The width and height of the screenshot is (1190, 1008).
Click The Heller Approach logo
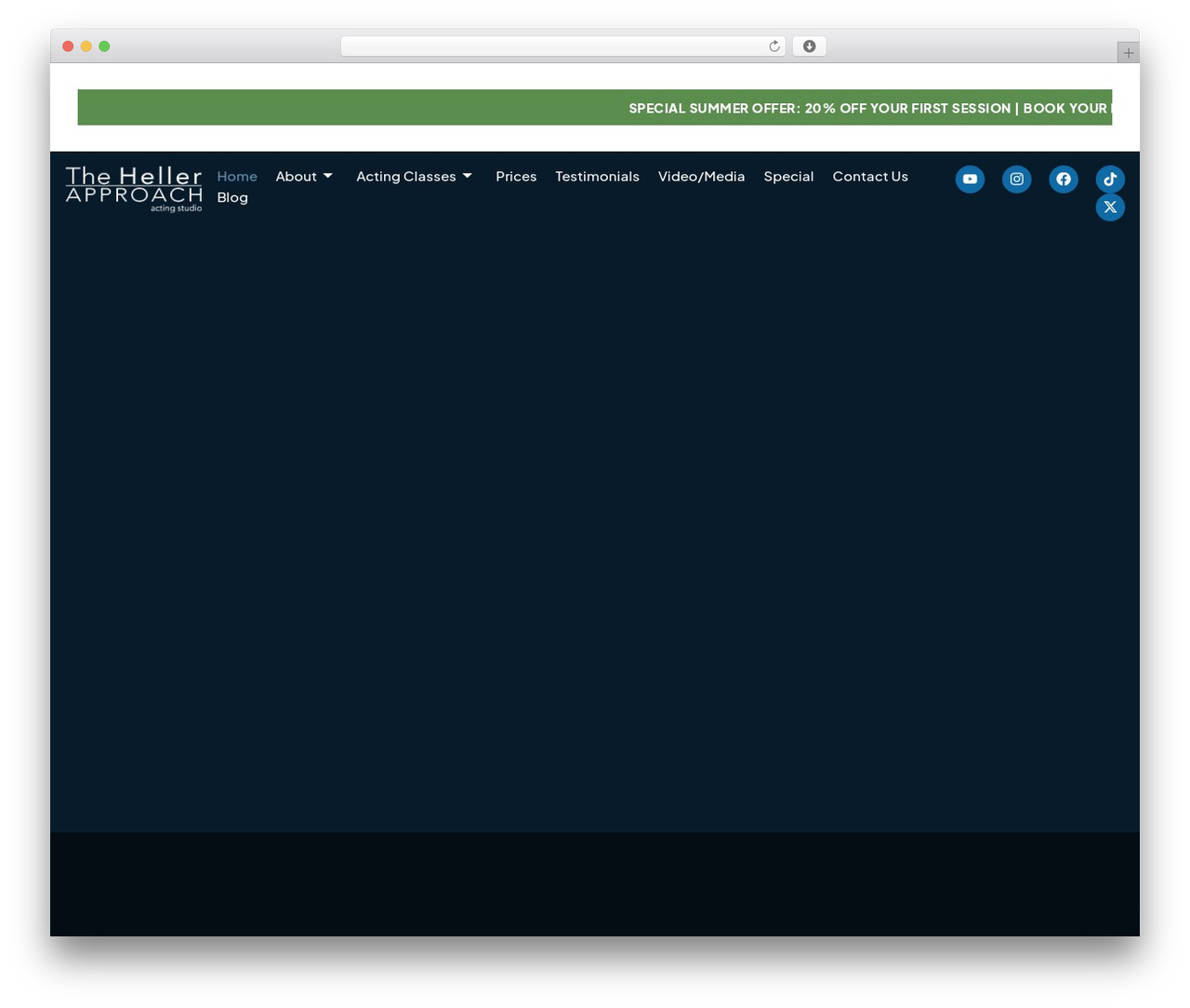(x=134, y=189)
